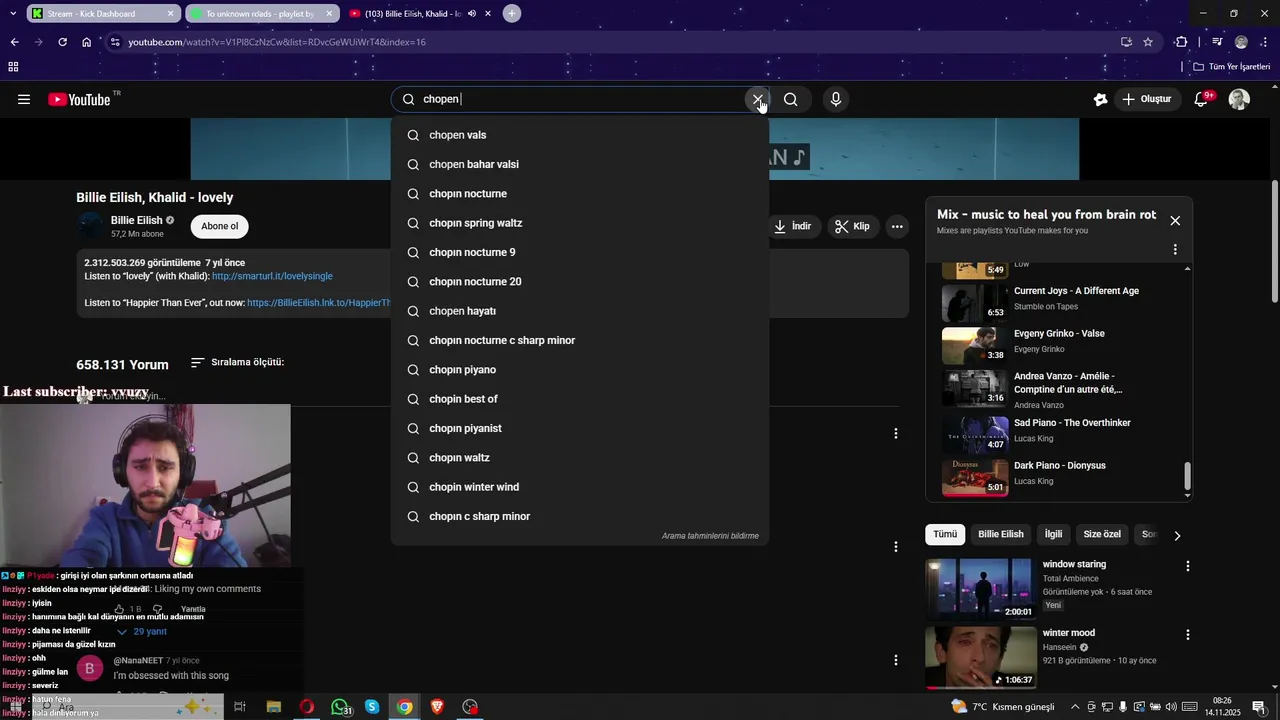
Task: Open Mix playlist three-dot options
Action: [1175, 249]
